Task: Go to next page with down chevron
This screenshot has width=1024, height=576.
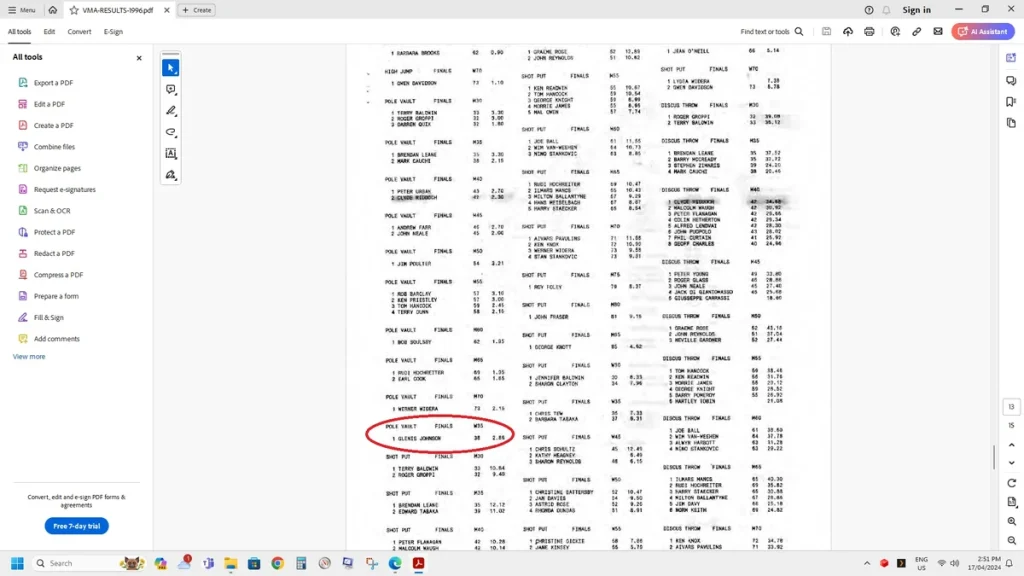Action: [1012, 463]
